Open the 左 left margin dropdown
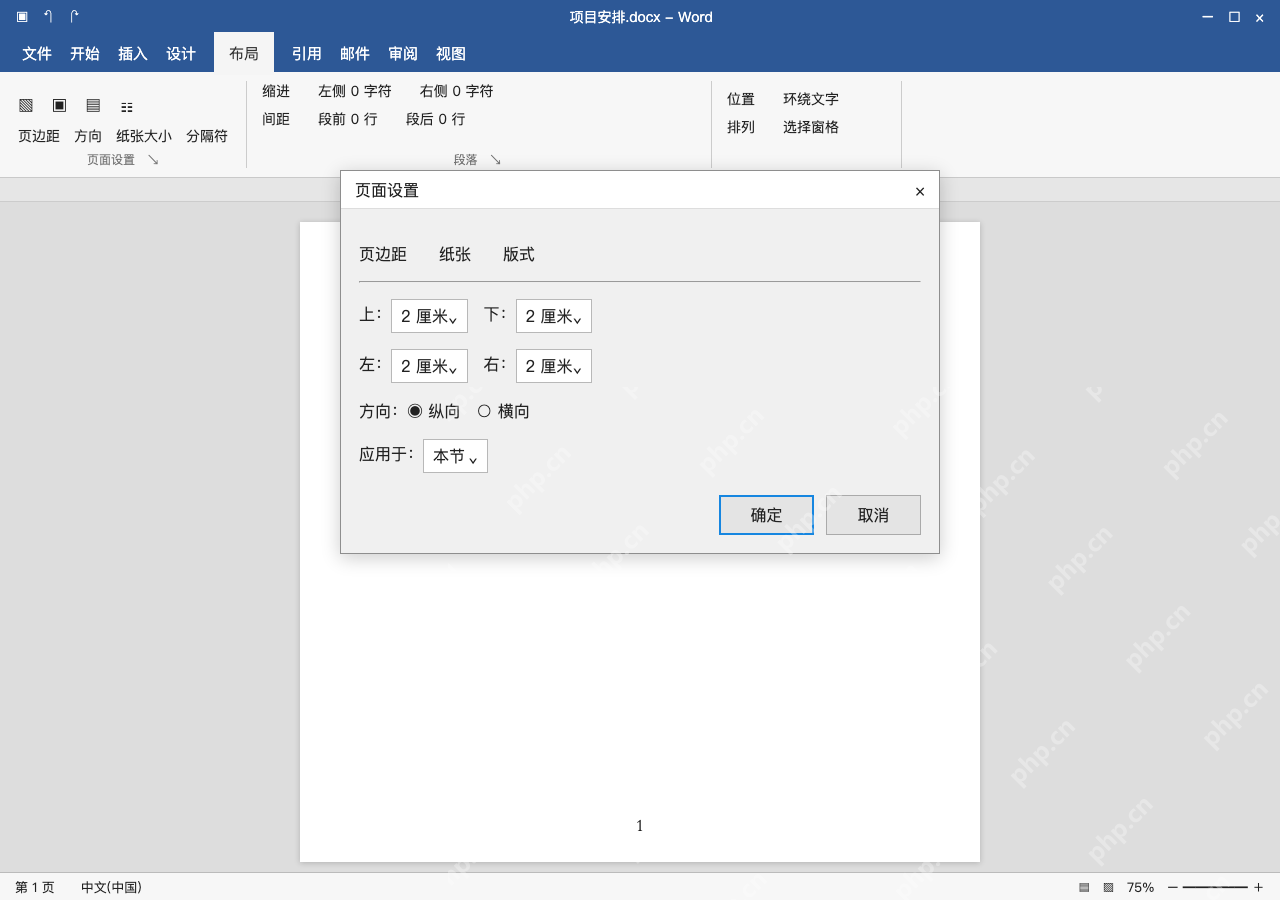 click(x=429, y=366)
